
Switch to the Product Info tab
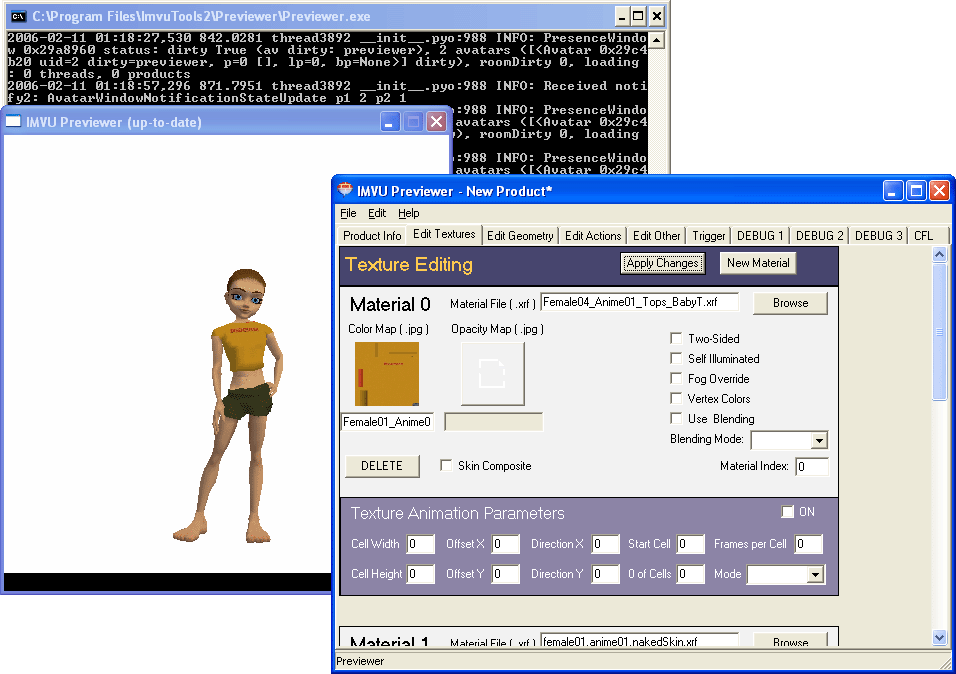pos(372,236)
